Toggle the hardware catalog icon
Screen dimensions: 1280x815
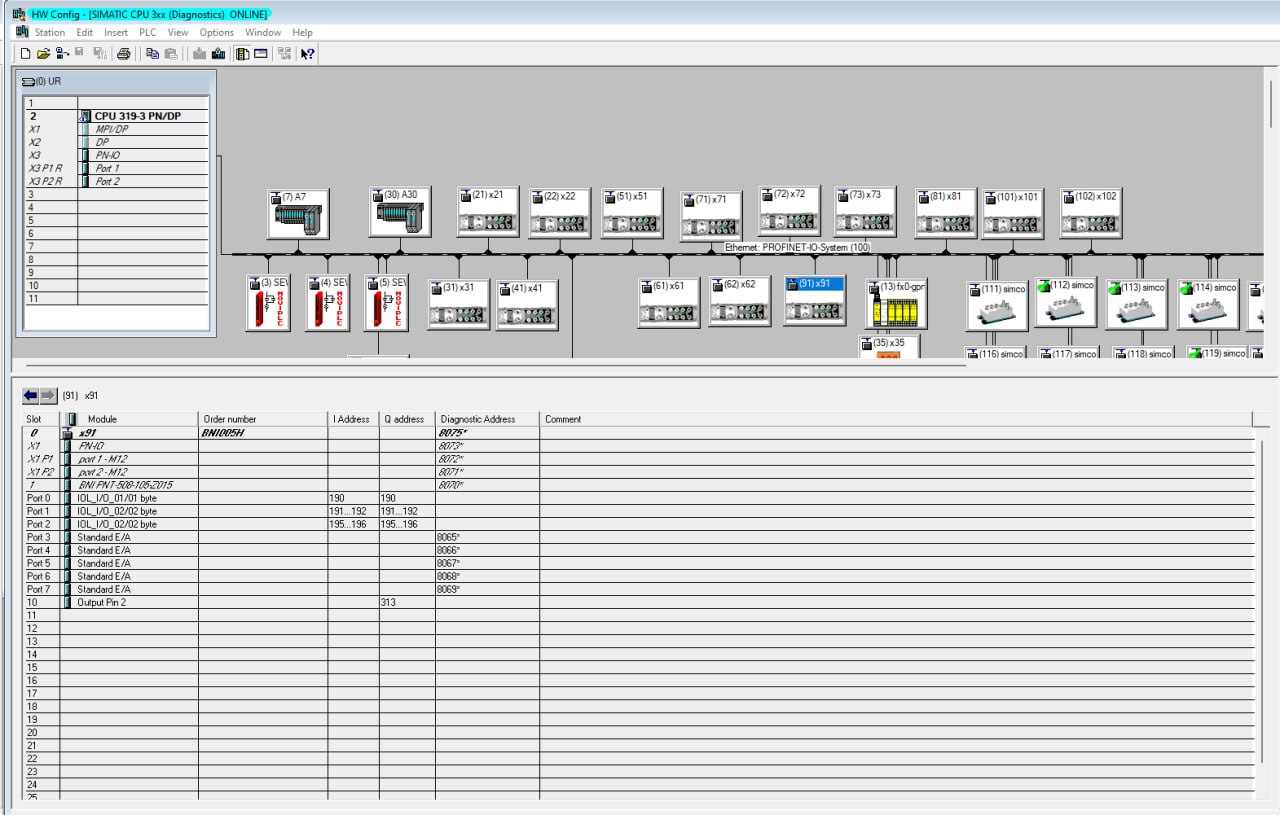(x=242, y=53)
